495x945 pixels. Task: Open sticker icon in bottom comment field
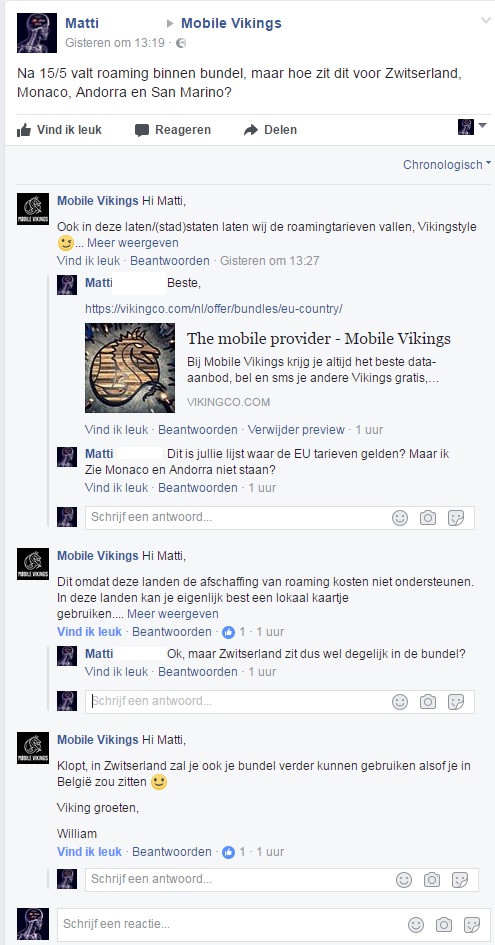[471, 924]
